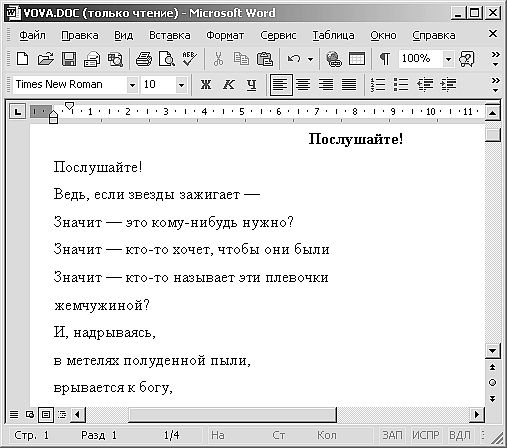Toggle italic (К) formatting

click(229, 85)
